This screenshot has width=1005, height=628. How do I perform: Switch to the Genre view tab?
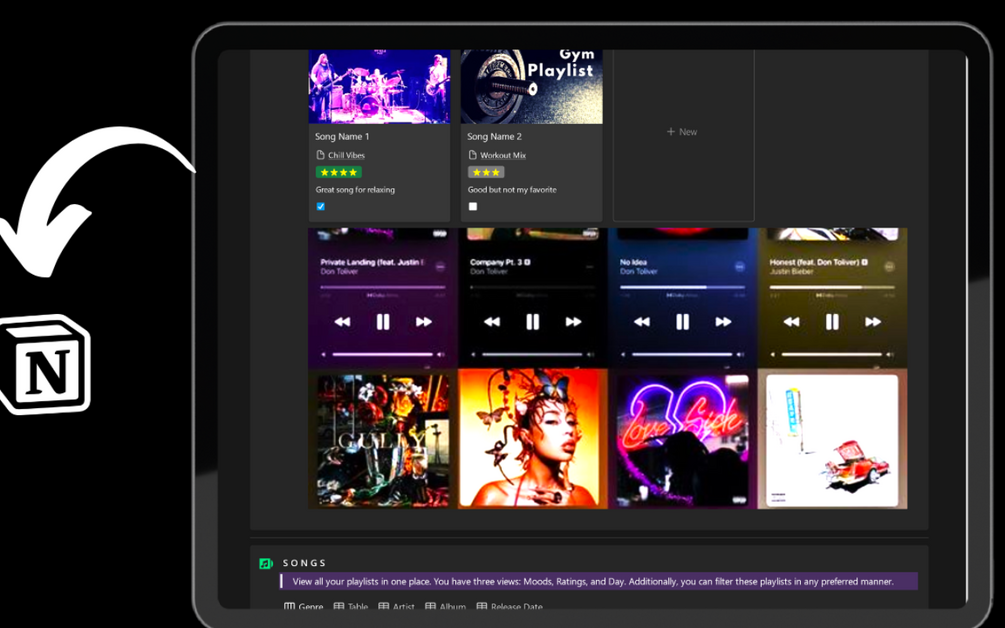(x=304, y=607)
